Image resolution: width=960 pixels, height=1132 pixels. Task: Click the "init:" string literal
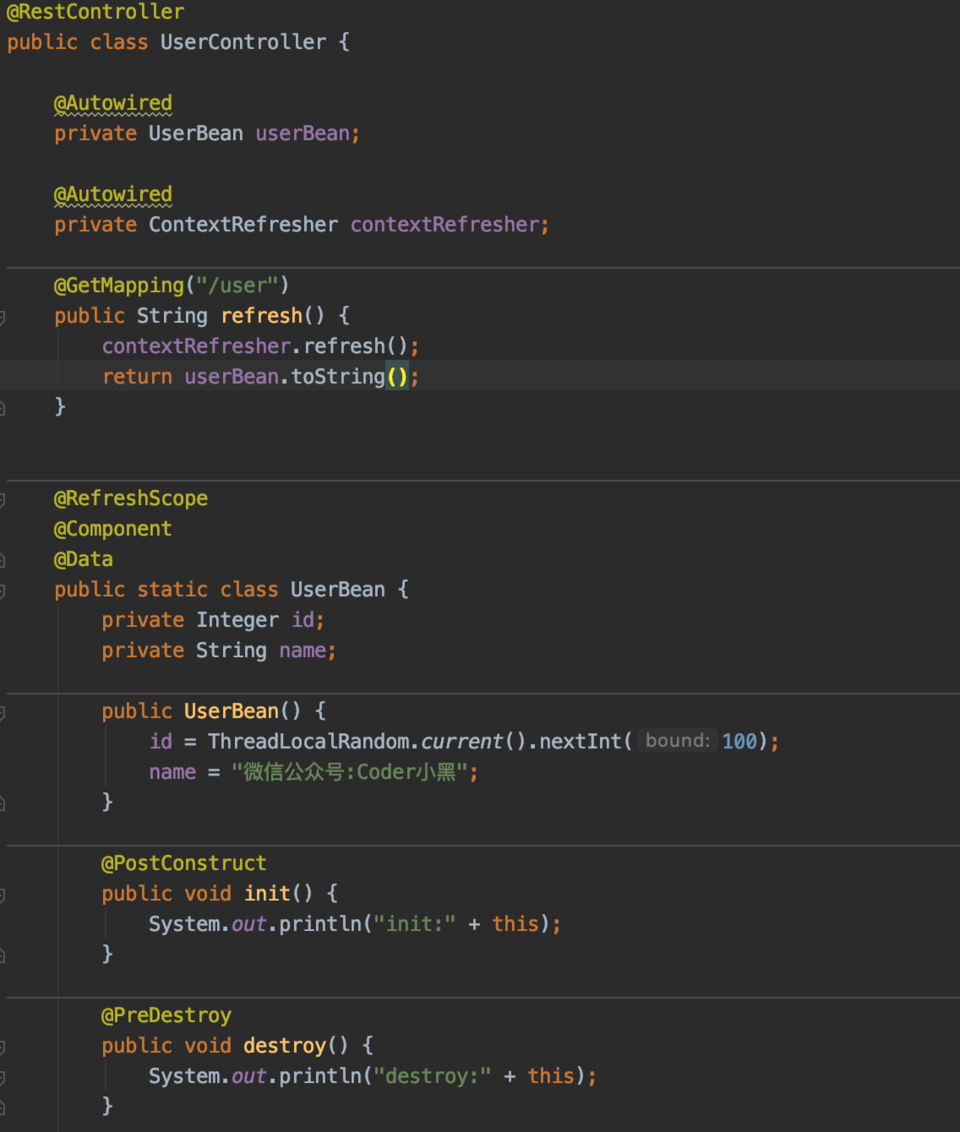(415, 923)
